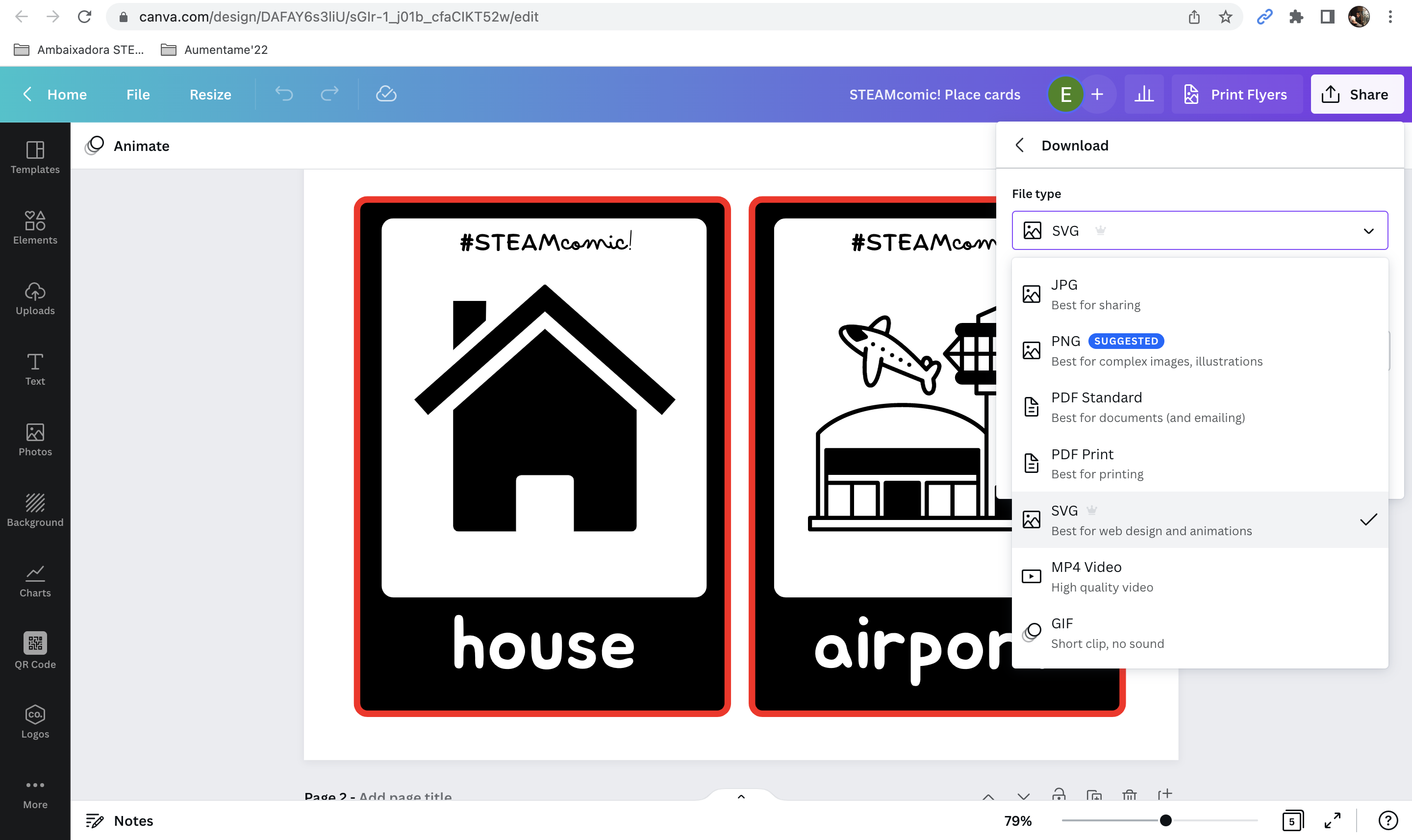
Task: Click the Share button
Action: 1357,94
